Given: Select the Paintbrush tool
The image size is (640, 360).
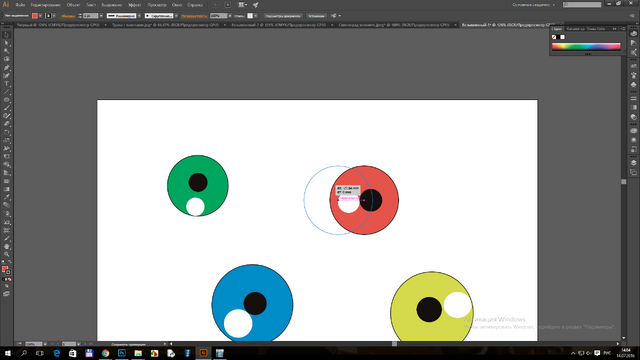Looking at the screenshot, I should click(6, 109).
